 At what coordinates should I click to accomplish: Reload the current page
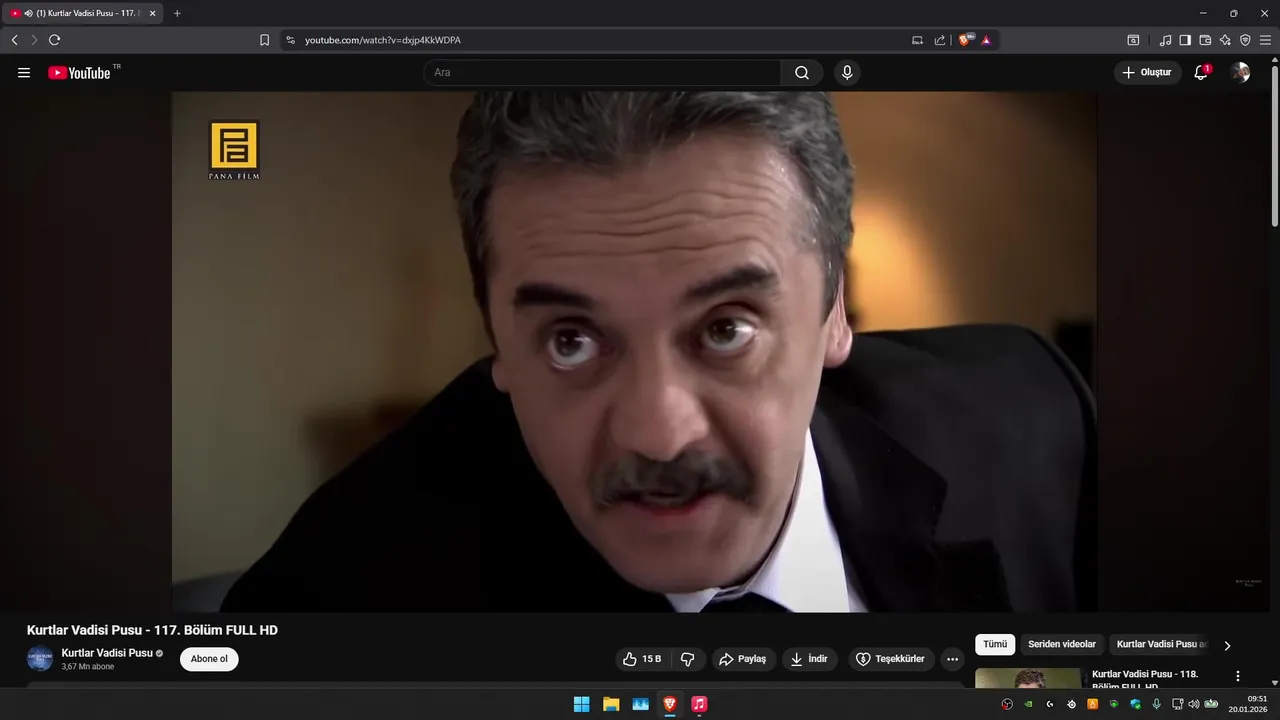55,40
